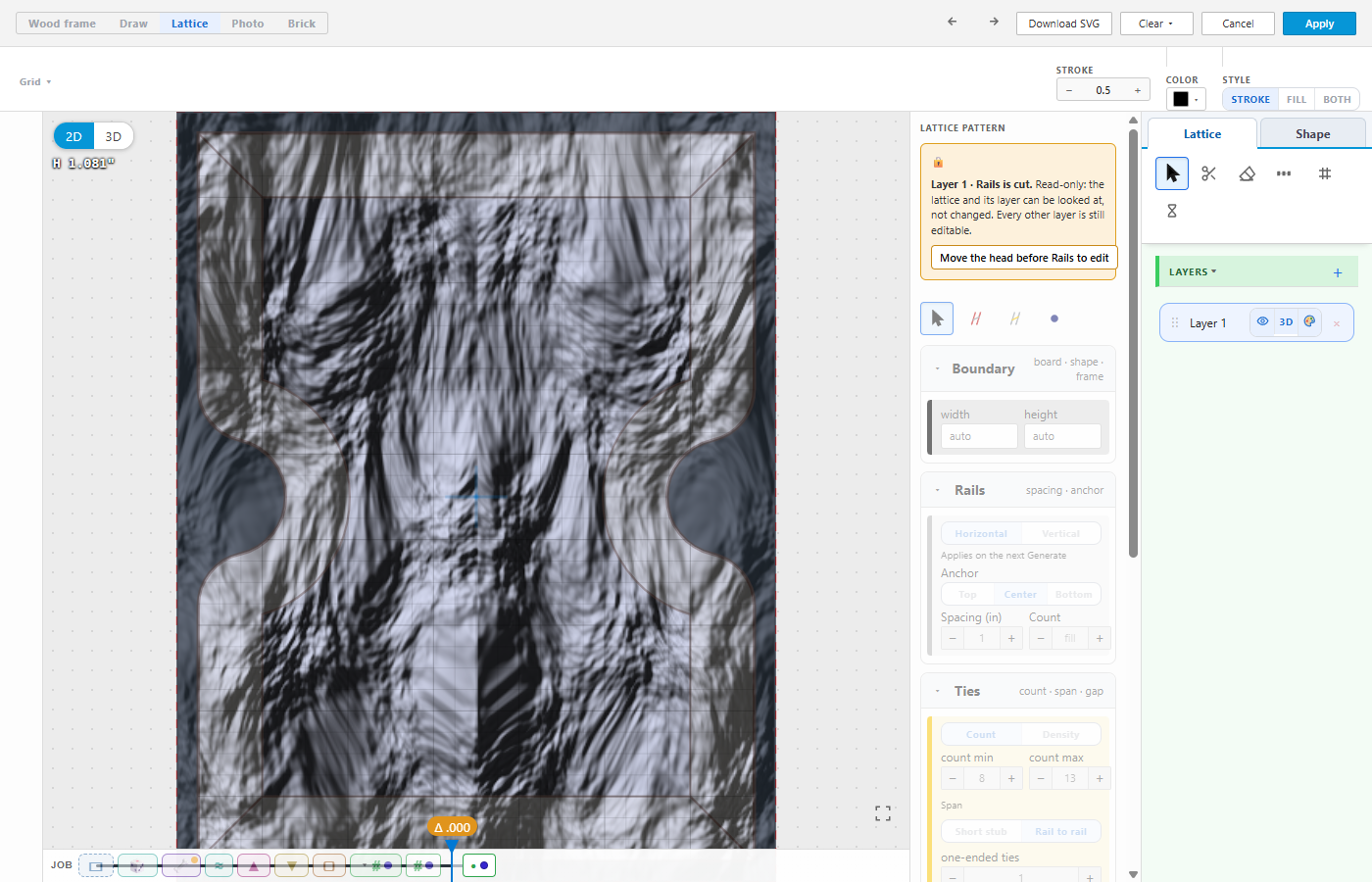
Task: Click the Apply button
Action: [x=1319, y=24]
